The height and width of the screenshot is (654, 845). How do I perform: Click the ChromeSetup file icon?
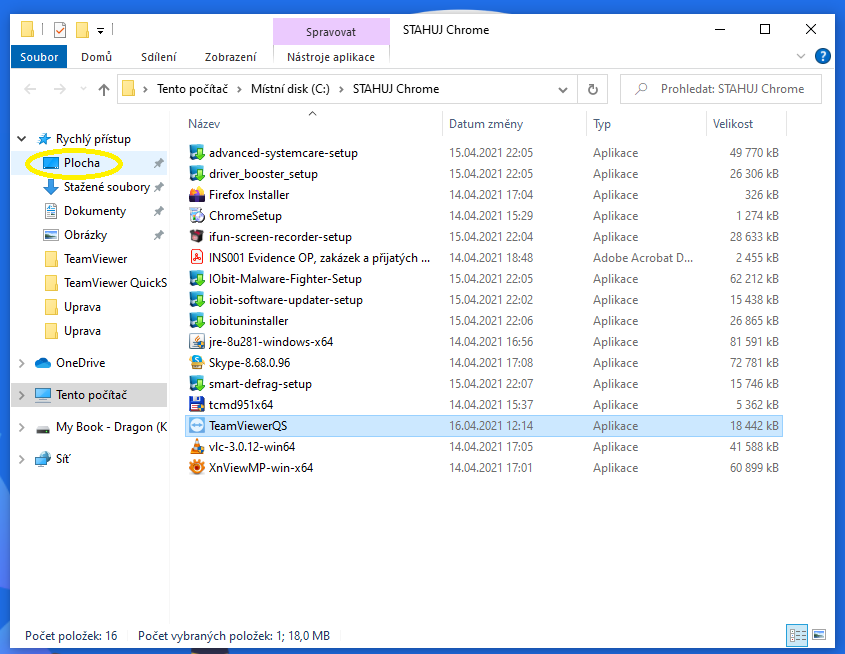tap(197, 215)
